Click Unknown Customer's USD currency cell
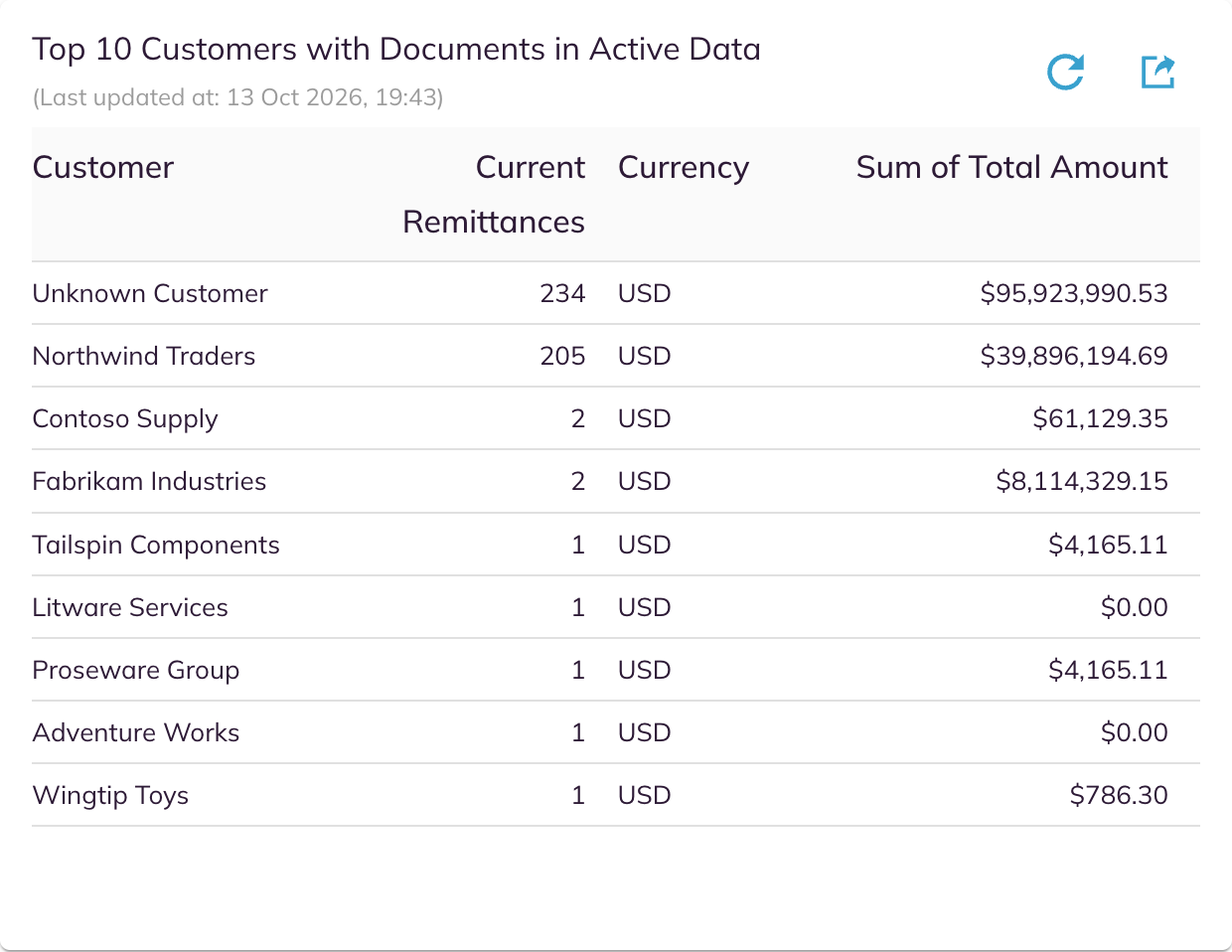 pos(645,293)
